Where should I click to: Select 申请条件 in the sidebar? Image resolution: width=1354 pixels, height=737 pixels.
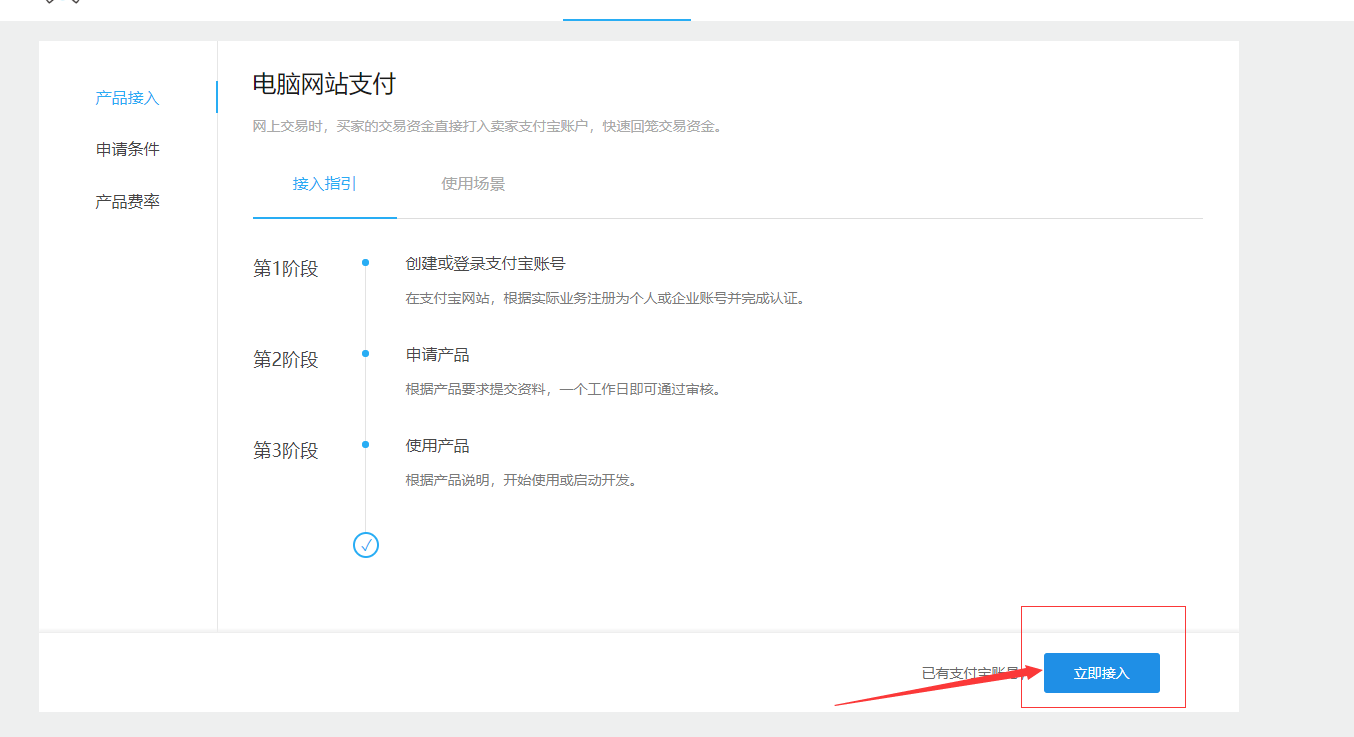click(x=127, y=149)
